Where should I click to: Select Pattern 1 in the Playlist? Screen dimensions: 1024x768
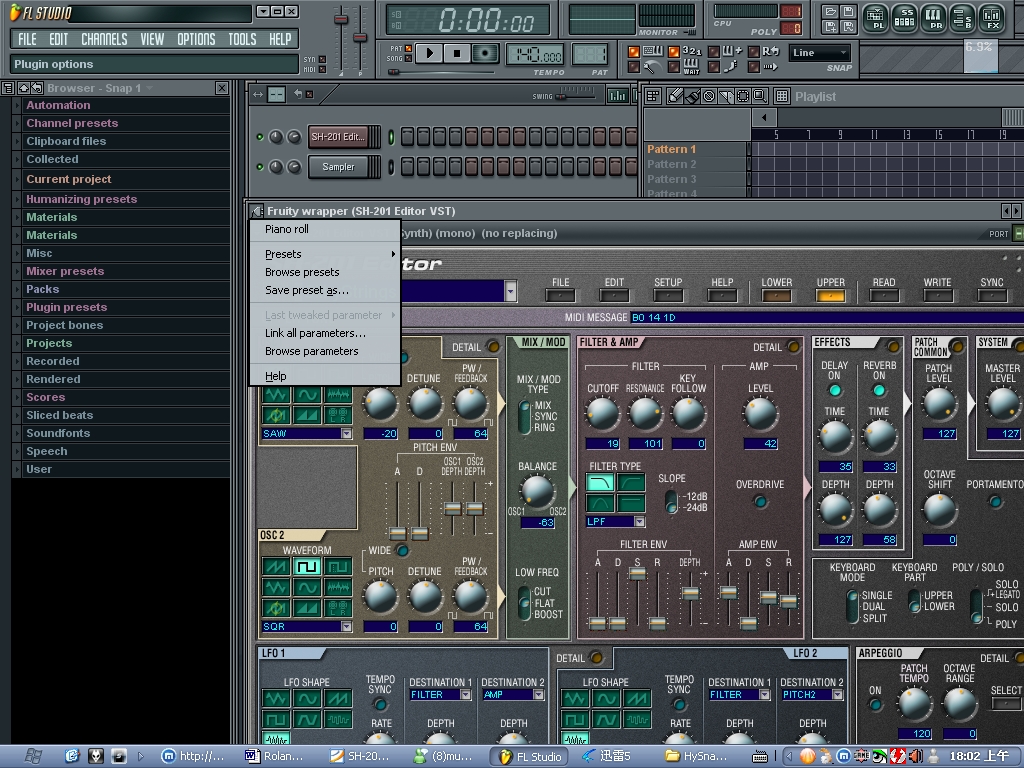click(696, 149)
